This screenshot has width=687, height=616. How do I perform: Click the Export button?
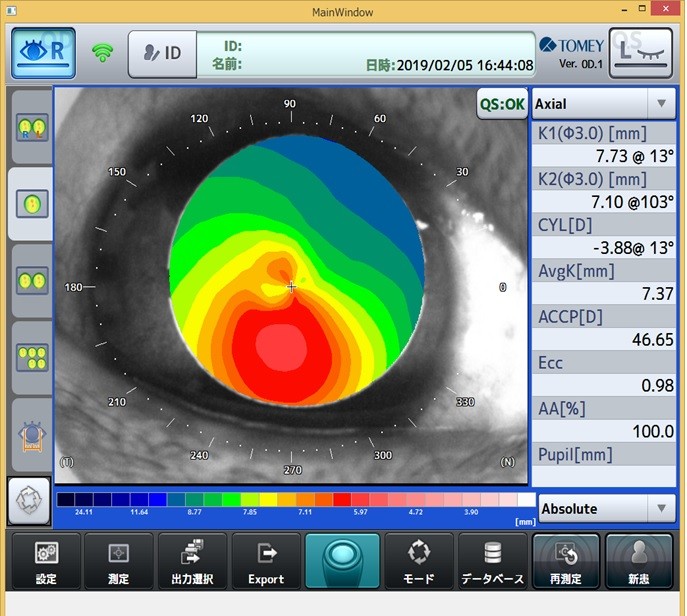click(266, 560)
